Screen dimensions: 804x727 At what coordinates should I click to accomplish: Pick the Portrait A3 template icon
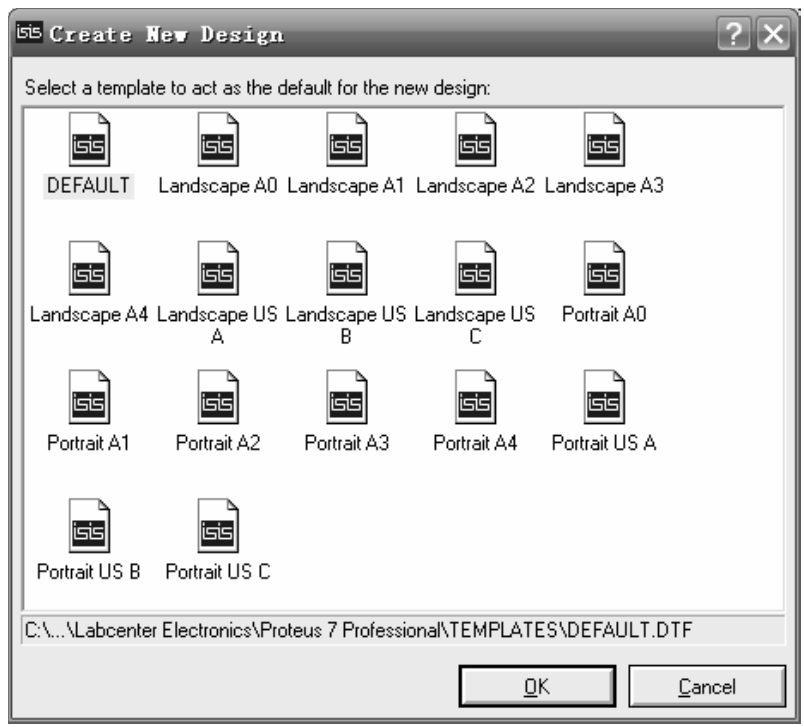click(x=347, y=397)
